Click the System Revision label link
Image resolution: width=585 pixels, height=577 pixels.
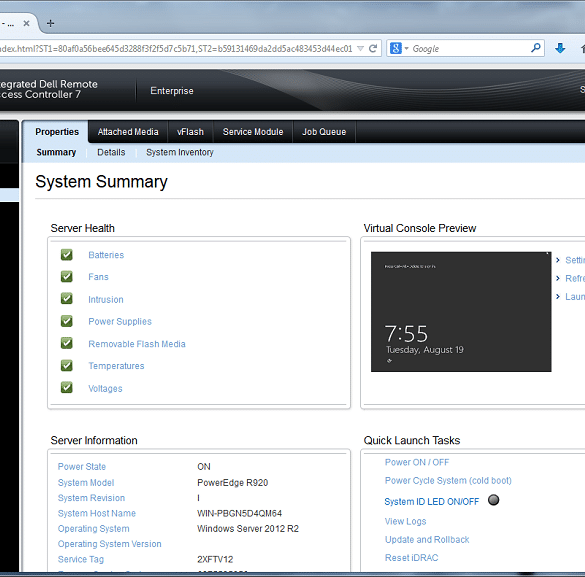pyautogui.click(x=91, y=498)
